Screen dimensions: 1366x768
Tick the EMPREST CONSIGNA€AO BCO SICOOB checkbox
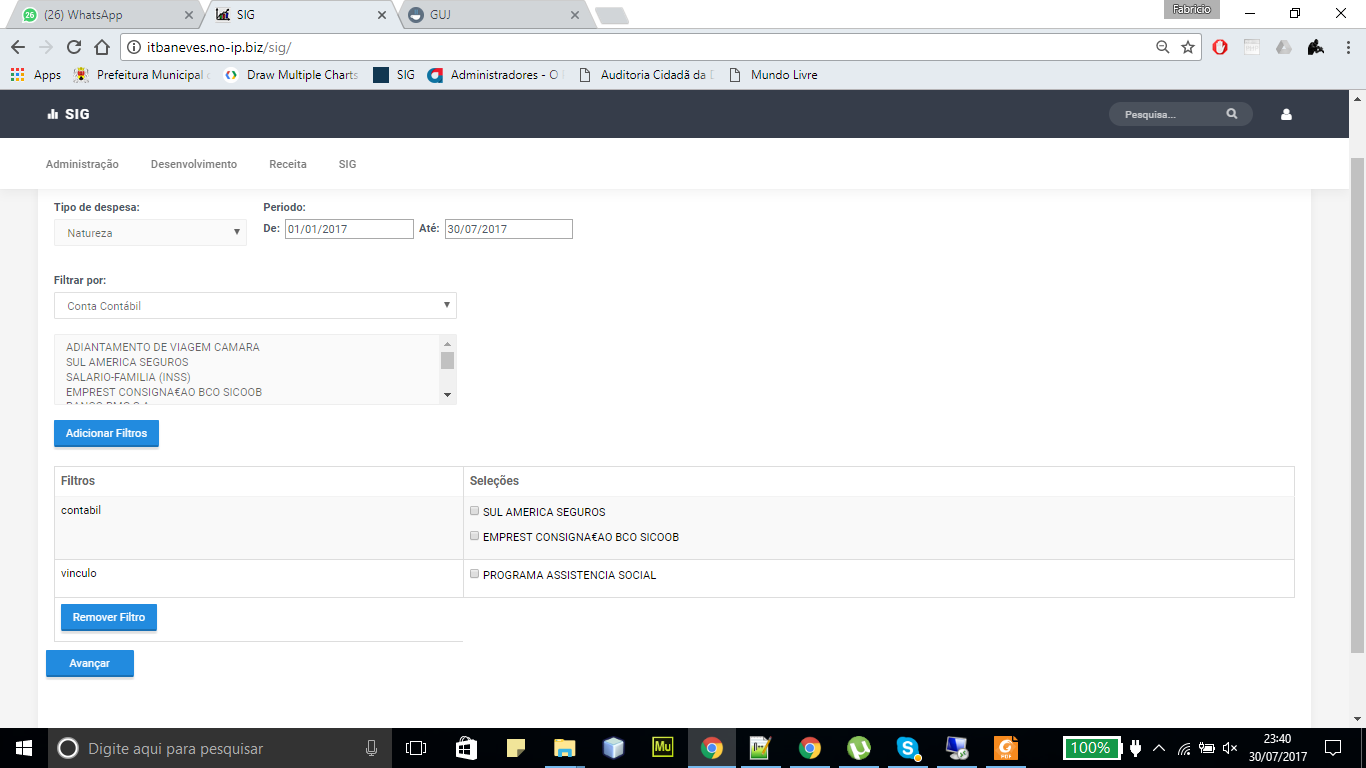click(x=475, y=536)
